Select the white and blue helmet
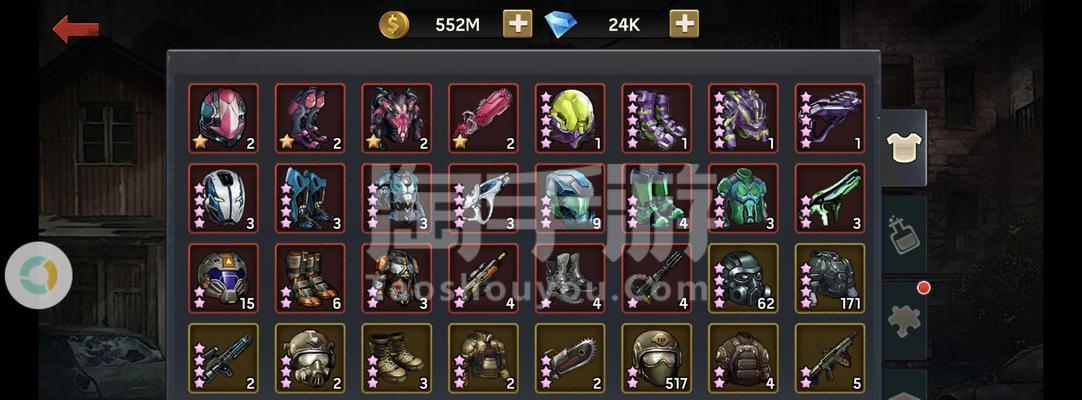This screenshot has width=1082, height=400. [x=224, y=198]
